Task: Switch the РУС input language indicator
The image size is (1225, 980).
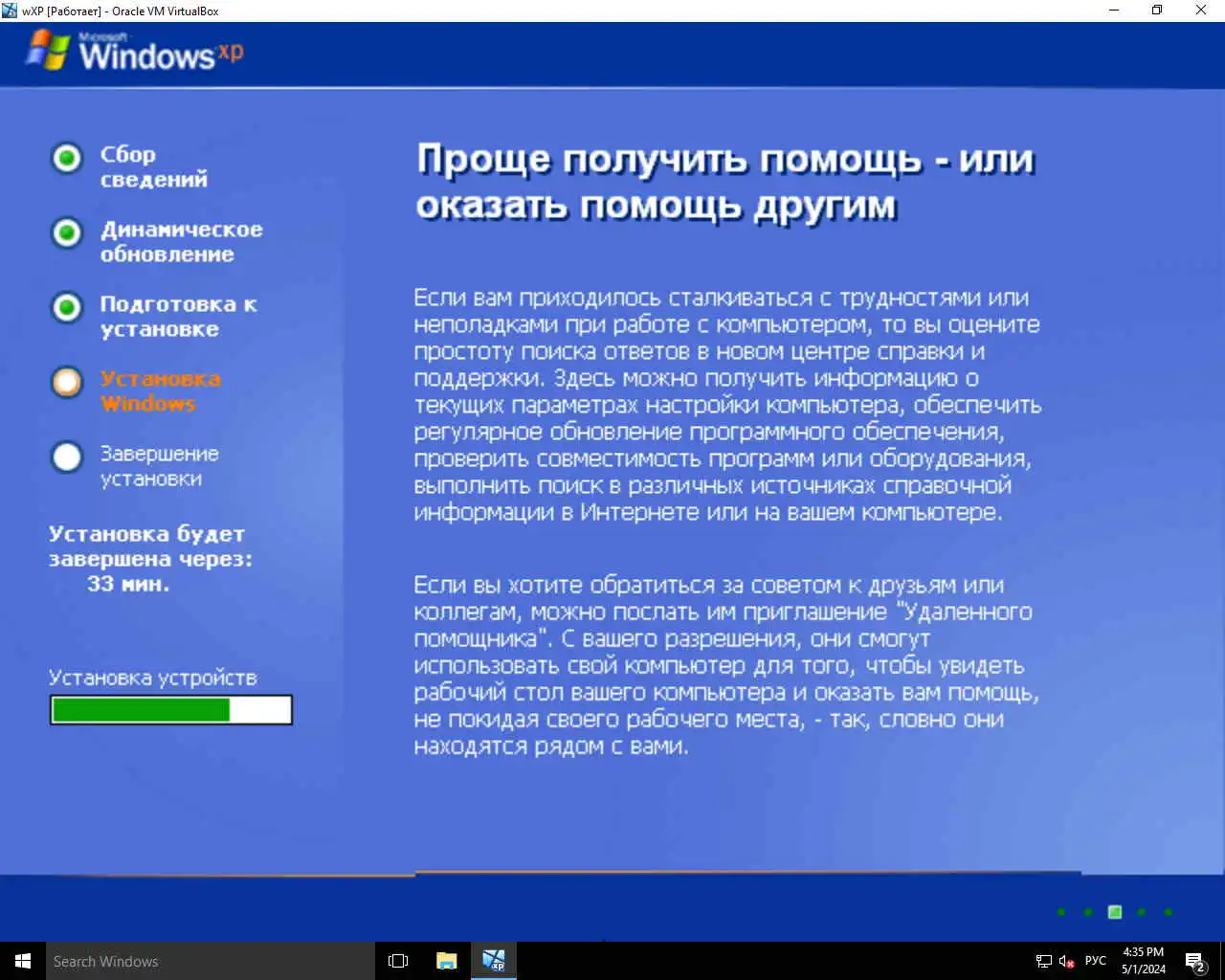Action: tap(1096, 961)
